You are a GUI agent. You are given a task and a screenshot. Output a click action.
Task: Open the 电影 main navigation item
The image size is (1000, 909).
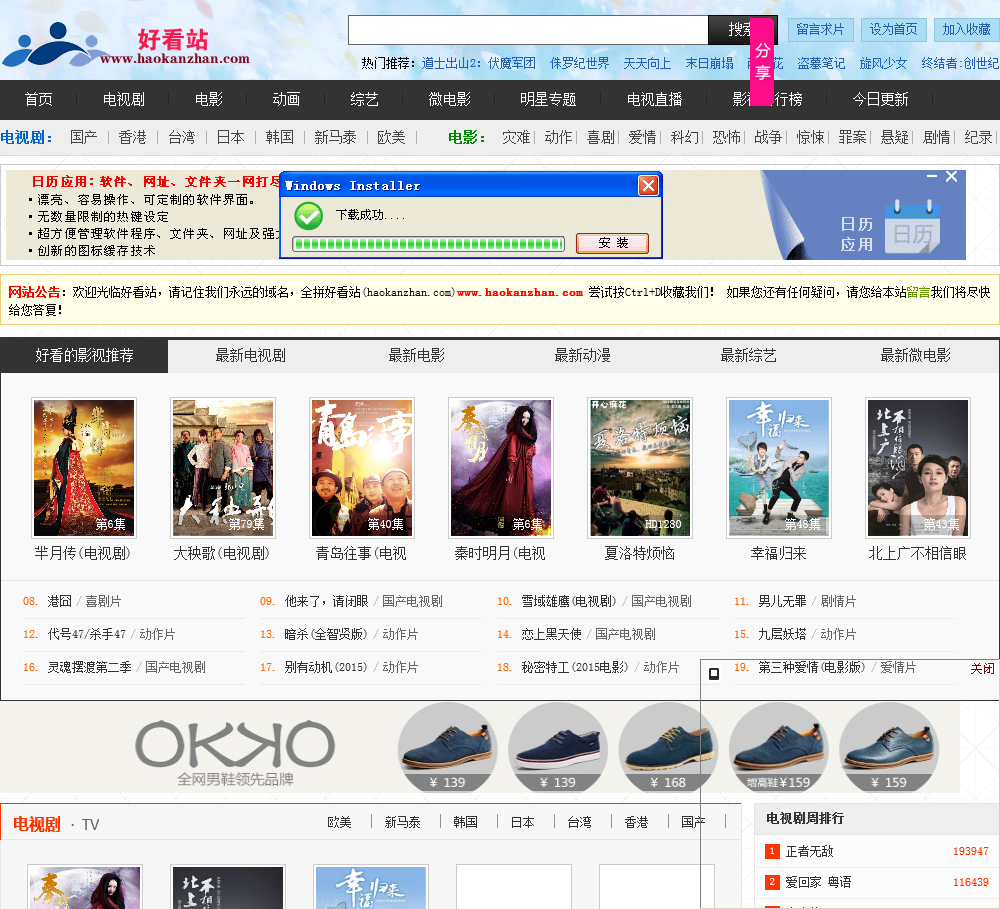point(209,100)
